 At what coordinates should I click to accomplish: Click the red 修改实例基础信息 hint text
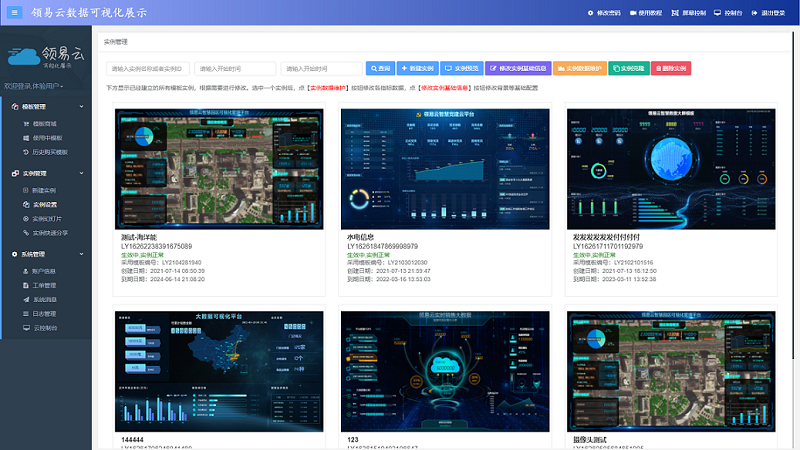click(x=444, y=88)
